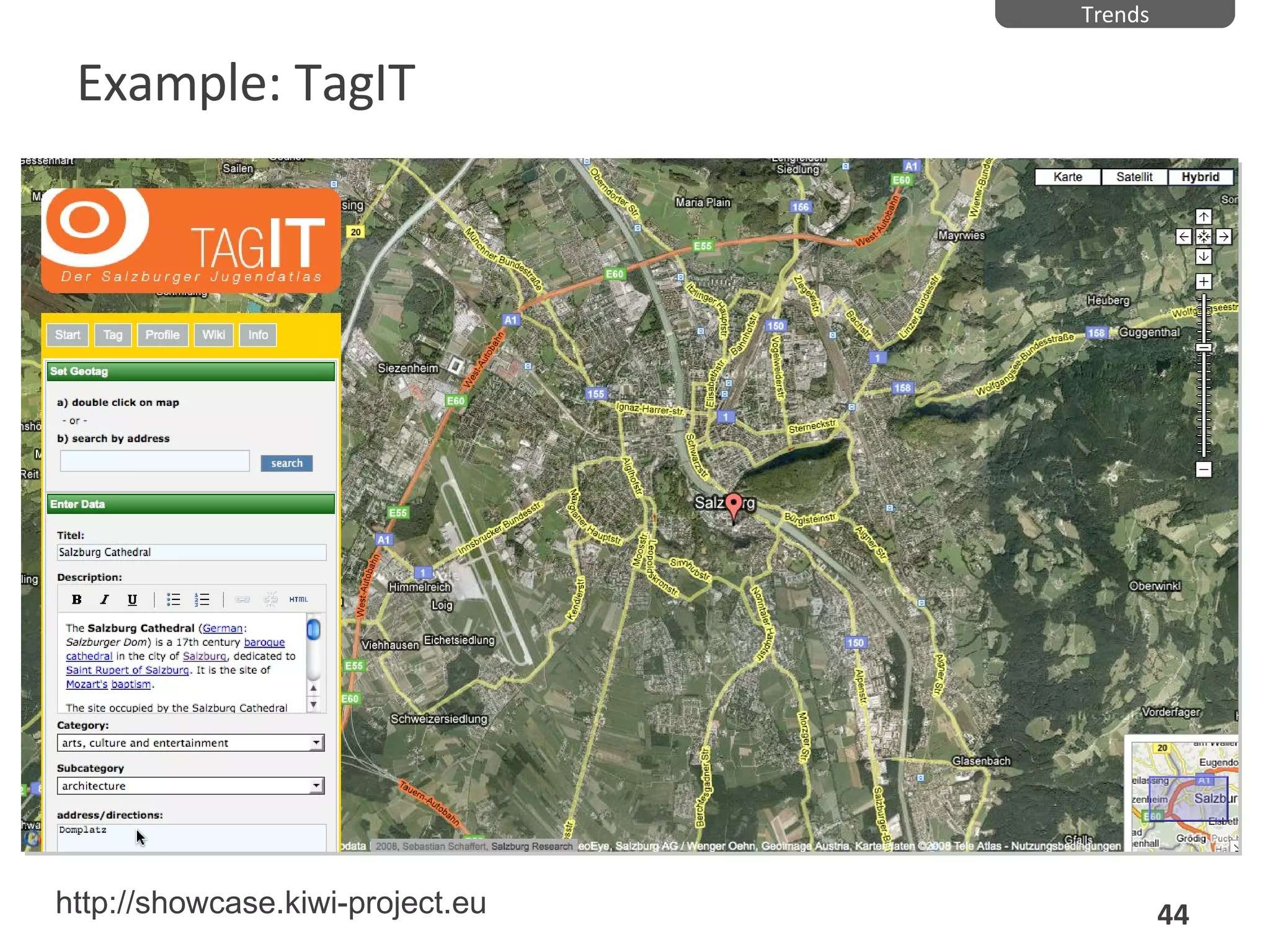Follow the Mozart's link

(87, 684)
